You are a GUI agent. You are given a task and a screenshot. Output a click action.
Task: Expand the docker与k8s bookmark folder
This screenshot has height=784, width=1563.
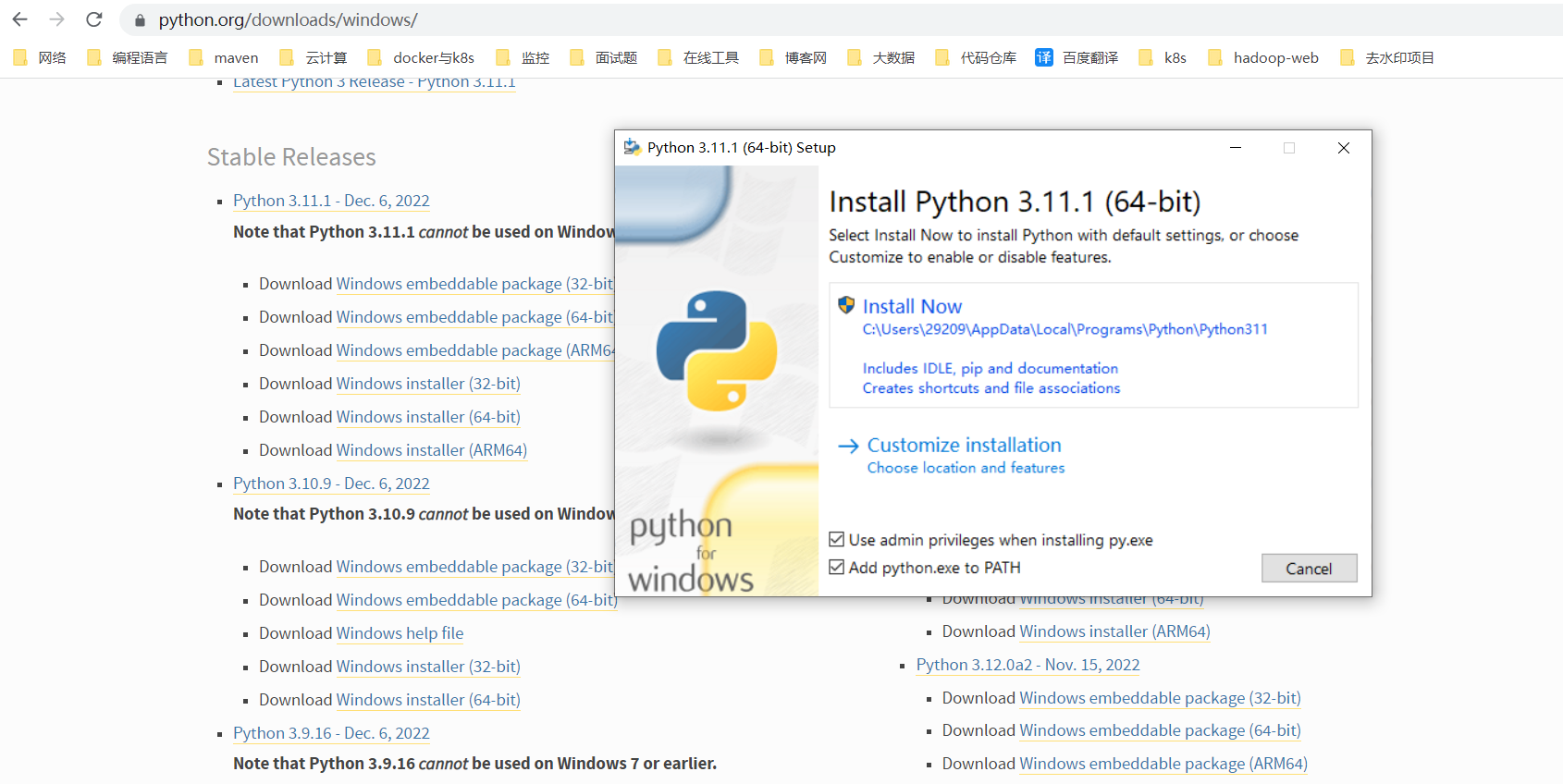click(x=421, y=57)
